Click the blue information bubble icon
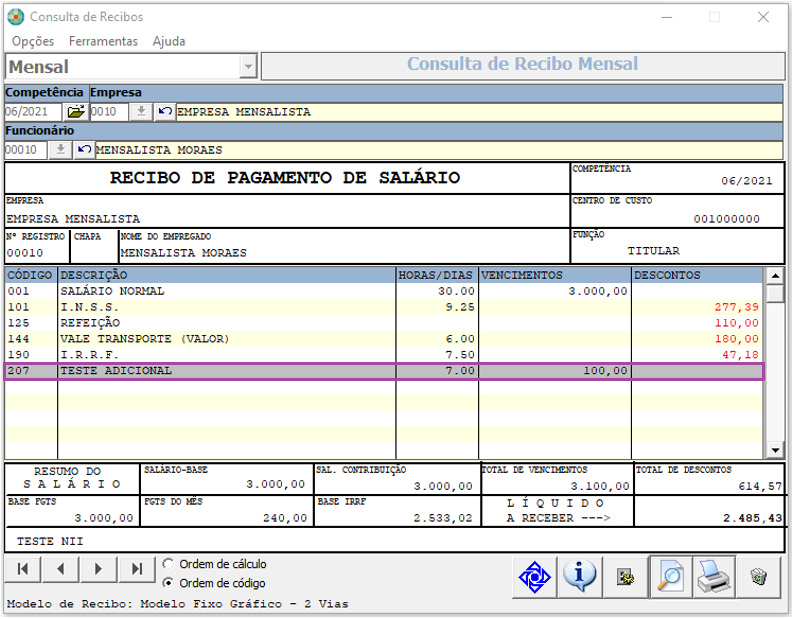Screen dimensions: 793x619 (x=580, y=577)
